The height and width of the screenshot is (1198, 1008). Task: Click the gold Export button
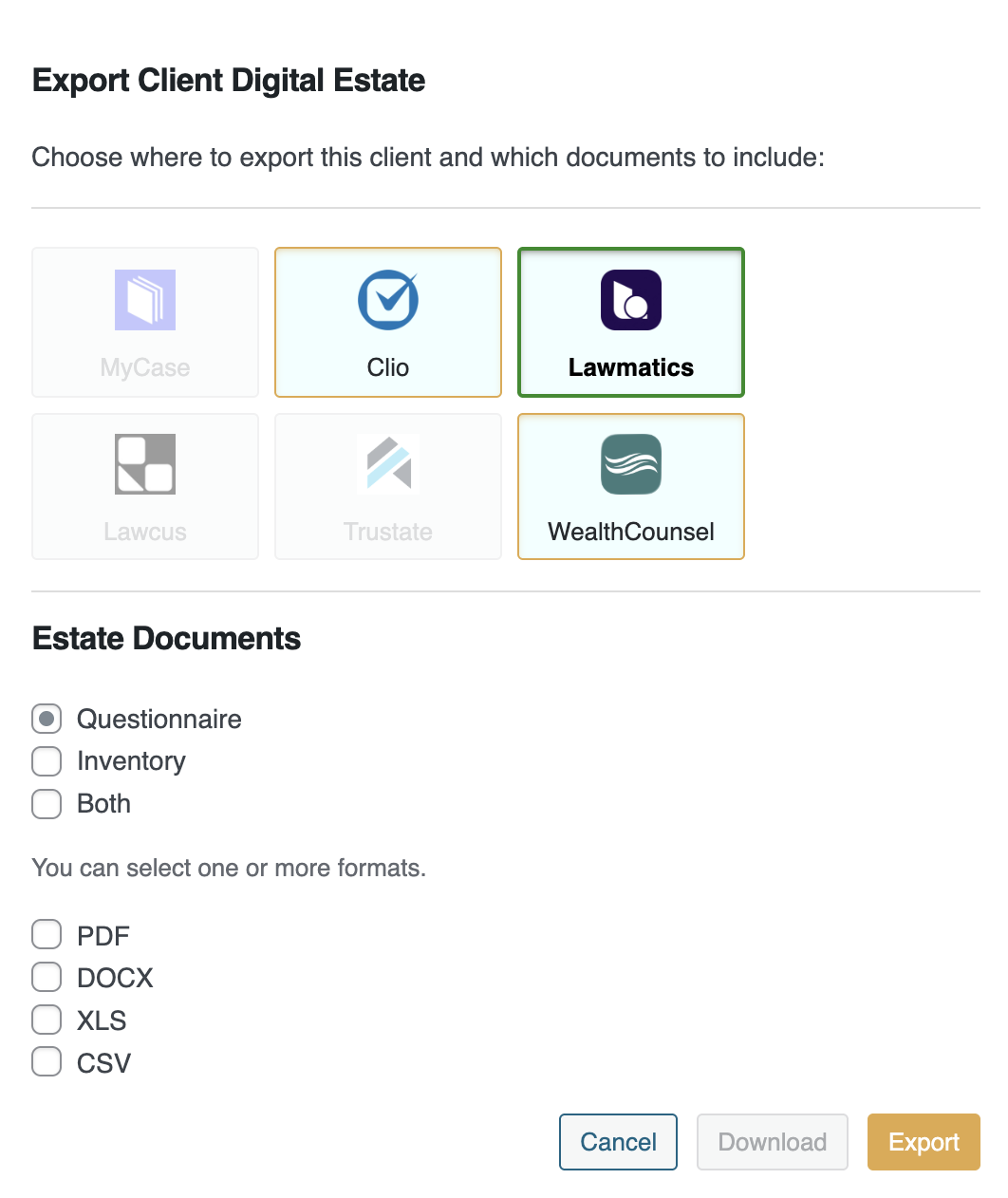click(x=924, y=1142)
